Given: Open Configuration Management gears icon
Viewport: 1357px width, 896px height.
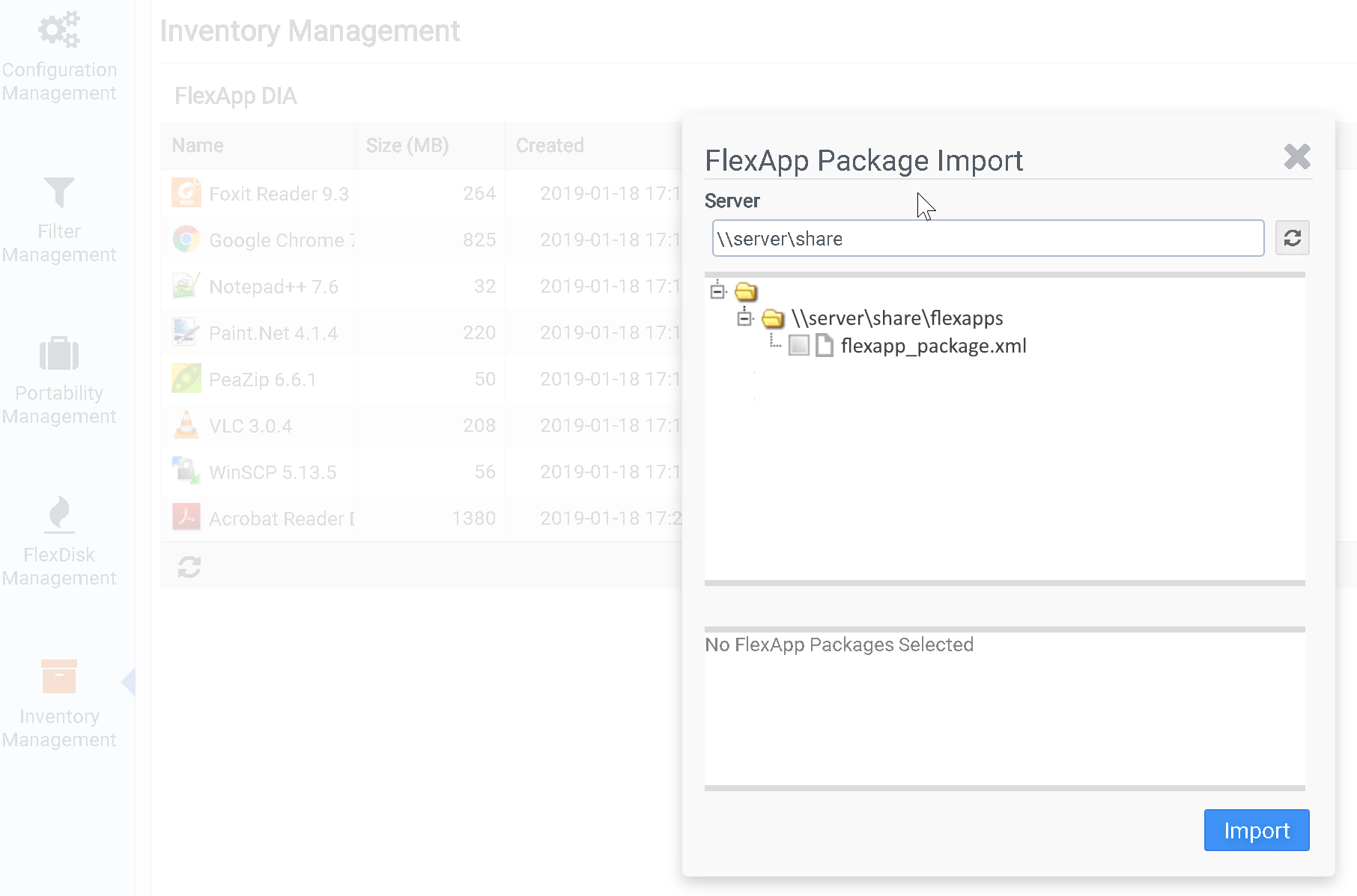Looking at the screenshot, I should (x=59, y=30).
